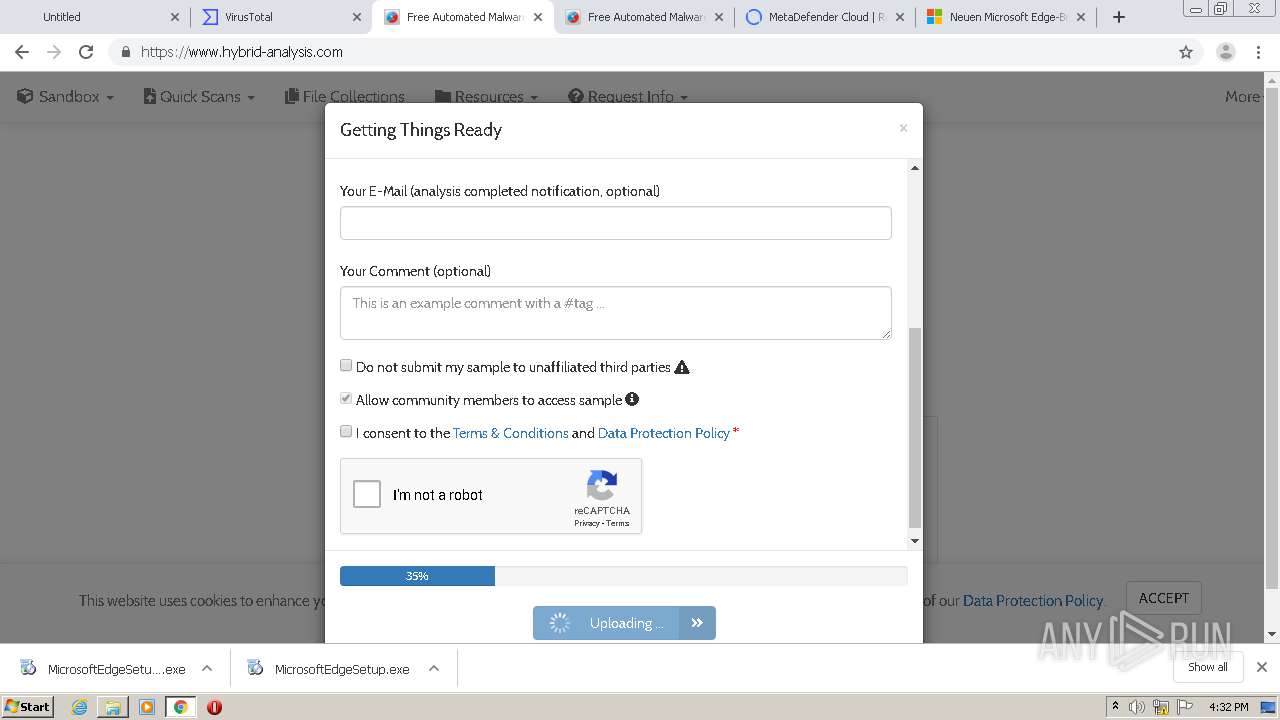Close the Untitled tab

point(175,17)
